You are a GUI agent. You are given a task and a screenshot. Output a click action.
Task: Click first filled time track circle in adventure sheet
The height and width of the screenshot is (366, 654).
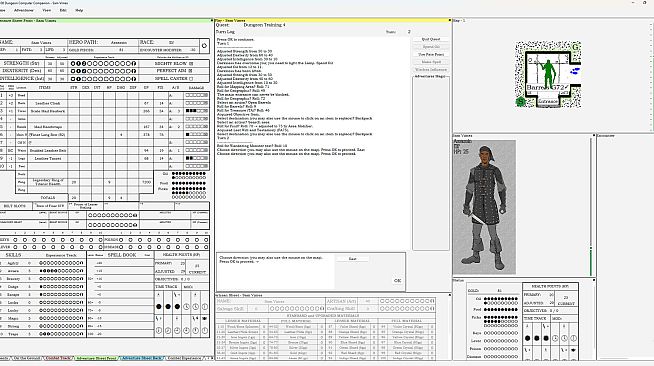coord(158,306)
